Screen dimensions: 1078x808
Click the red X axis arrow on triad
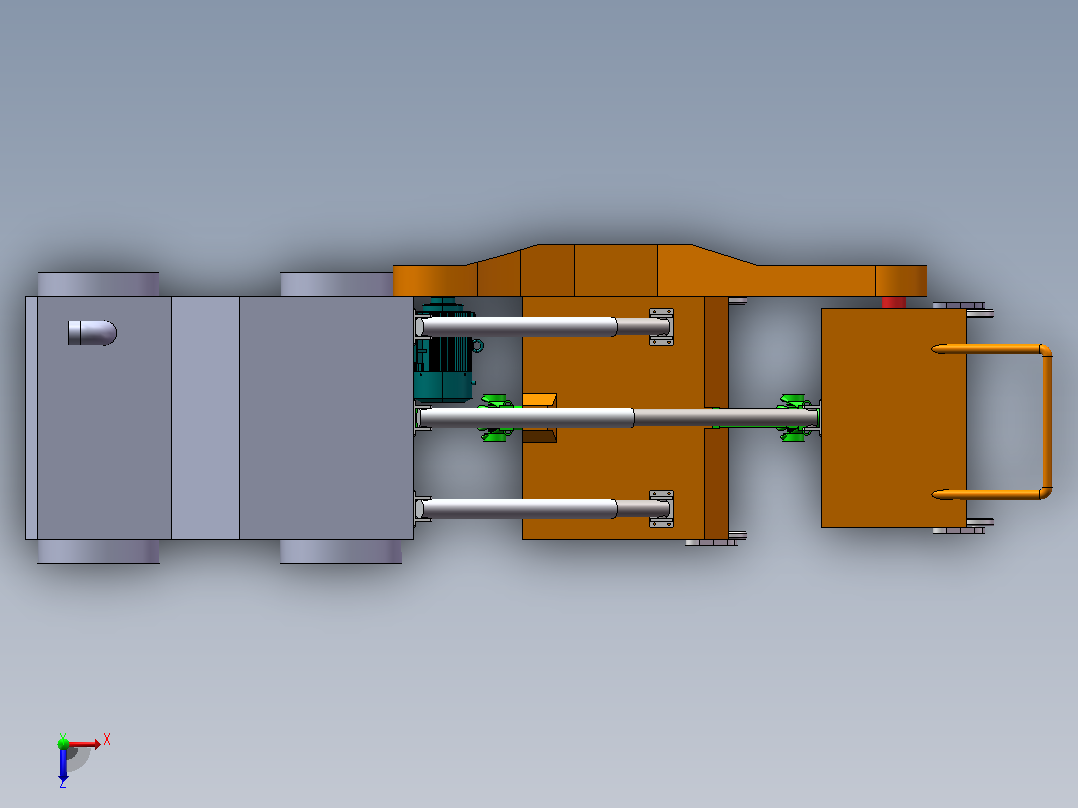pyautogui.click(x=84, y=744)
